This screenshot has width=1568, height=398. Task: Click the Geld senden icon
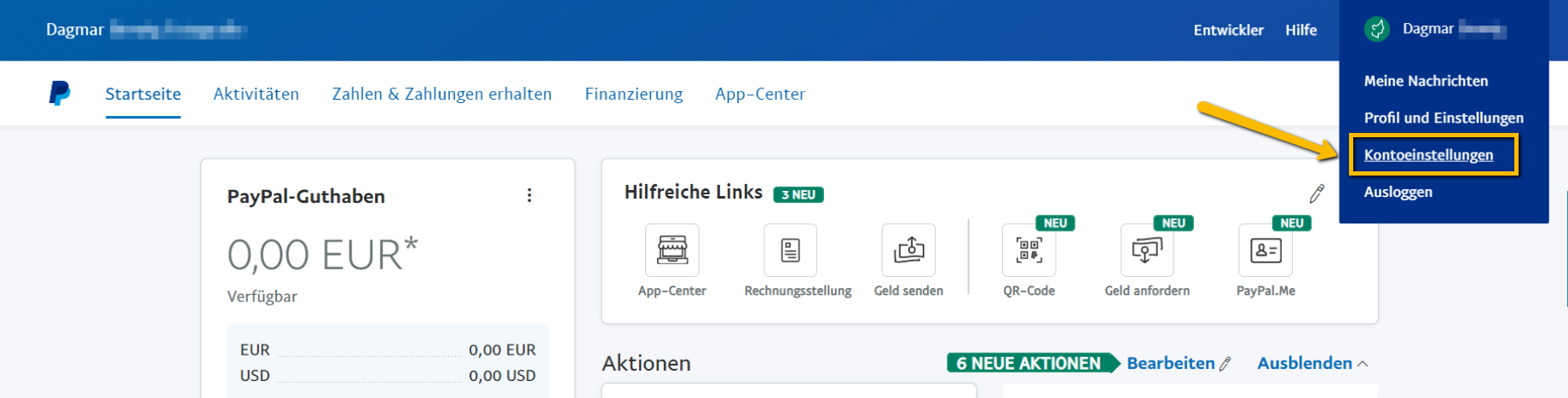tap(908, 251)
